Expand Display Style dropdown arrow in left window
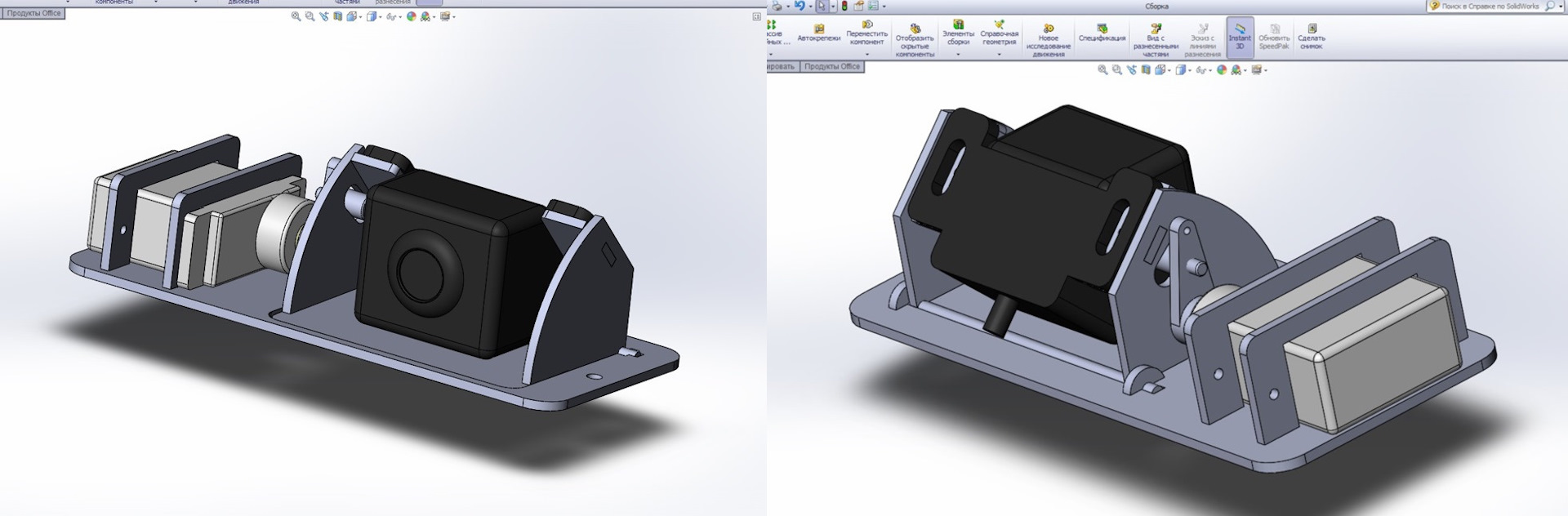The image size is (1568, 516). click(381, 16)
